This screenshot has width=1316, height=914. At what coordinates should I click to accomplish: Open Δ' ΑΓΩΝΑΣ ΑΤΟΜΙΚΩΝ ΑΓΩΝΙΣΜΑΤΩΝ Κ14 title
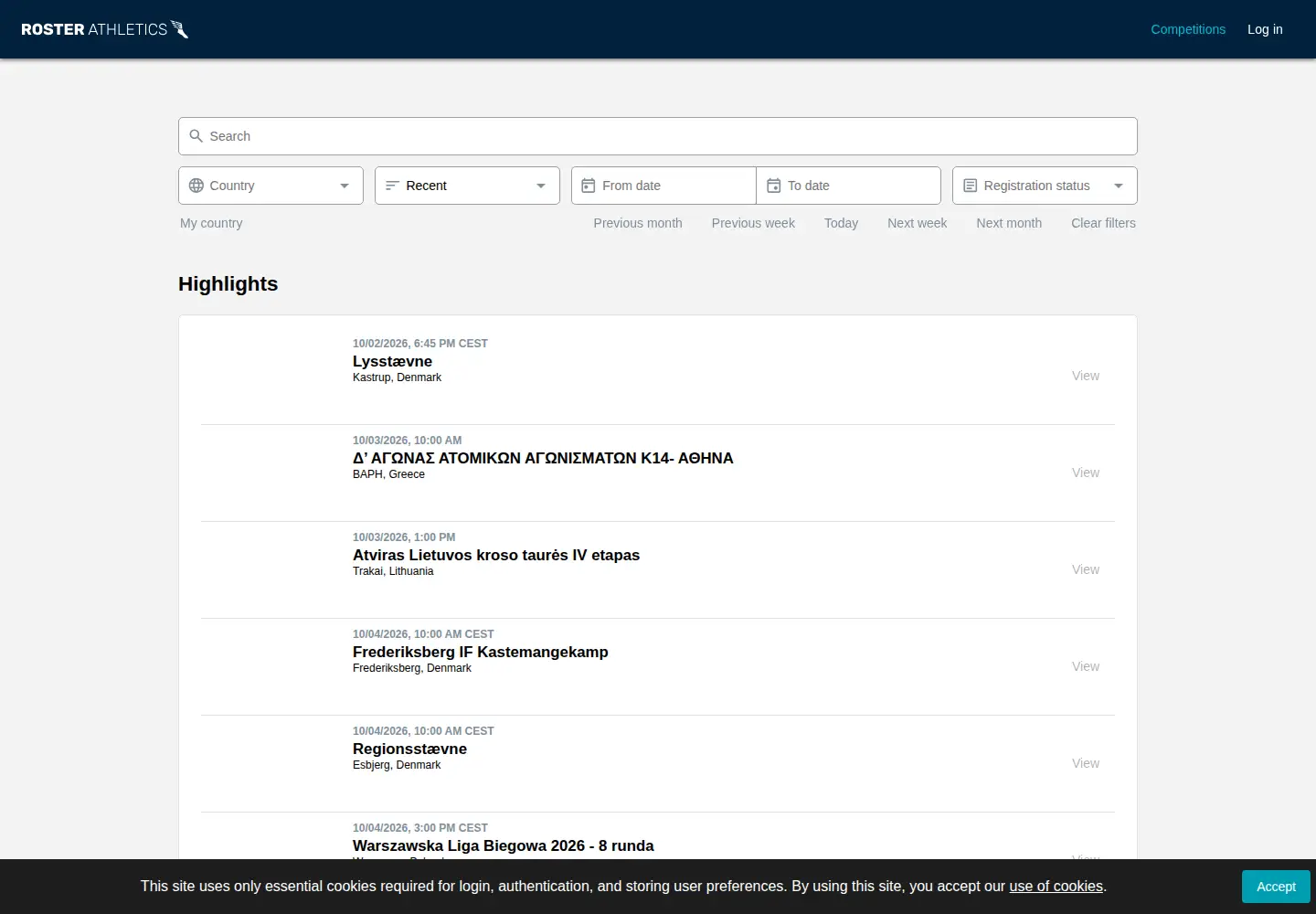543,458
